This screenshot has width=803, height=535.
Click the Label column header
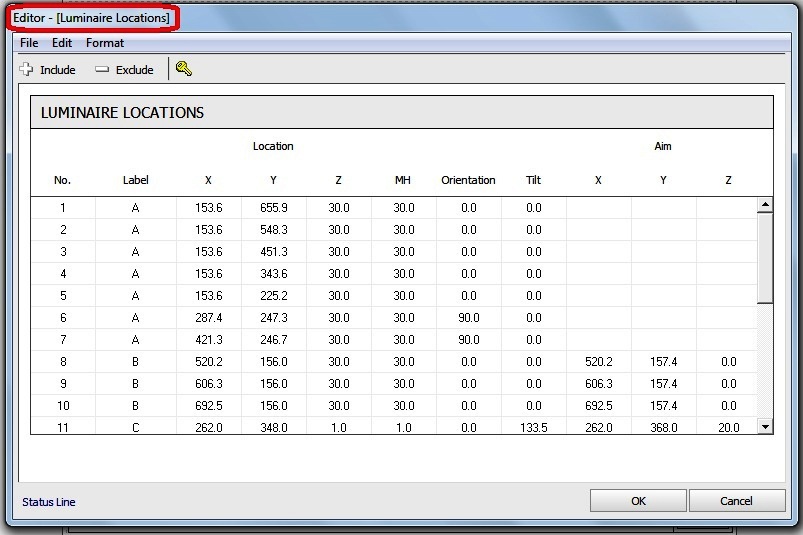[135, 180]
